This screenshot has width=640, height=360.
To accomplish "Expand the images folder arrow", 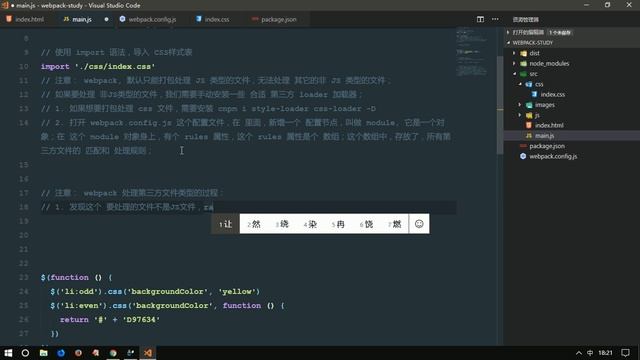I will point(520,105).
